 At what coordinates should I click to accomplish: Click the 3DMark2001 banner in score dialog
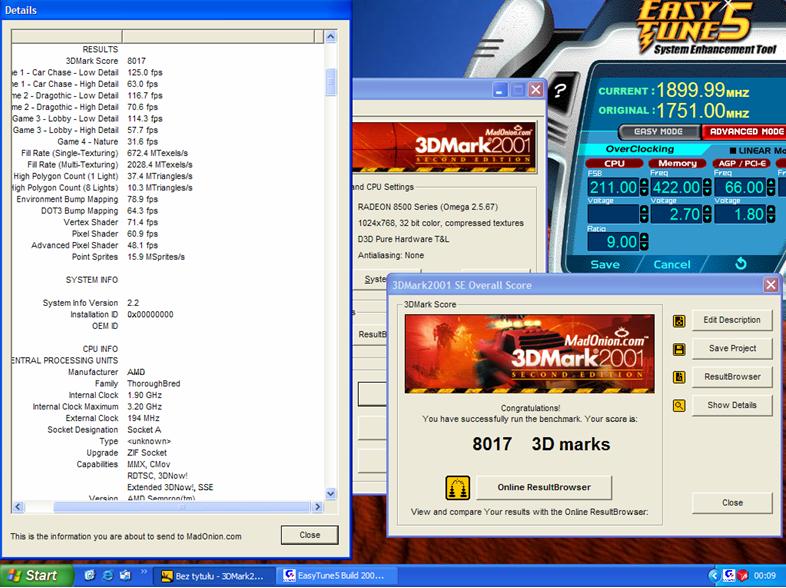point(529,354)
